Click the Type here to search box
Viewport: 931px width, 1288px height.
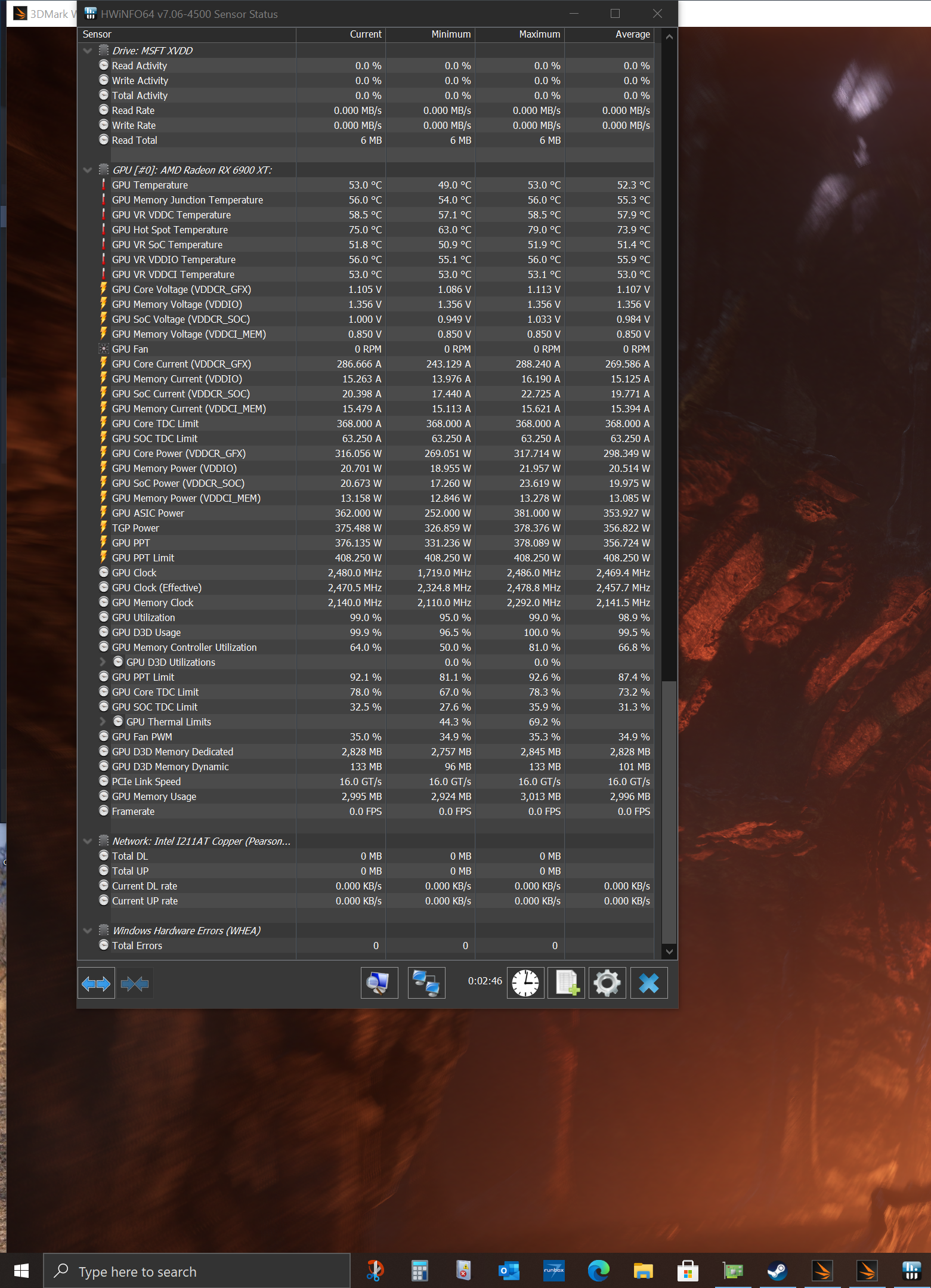pos(197,1271)
